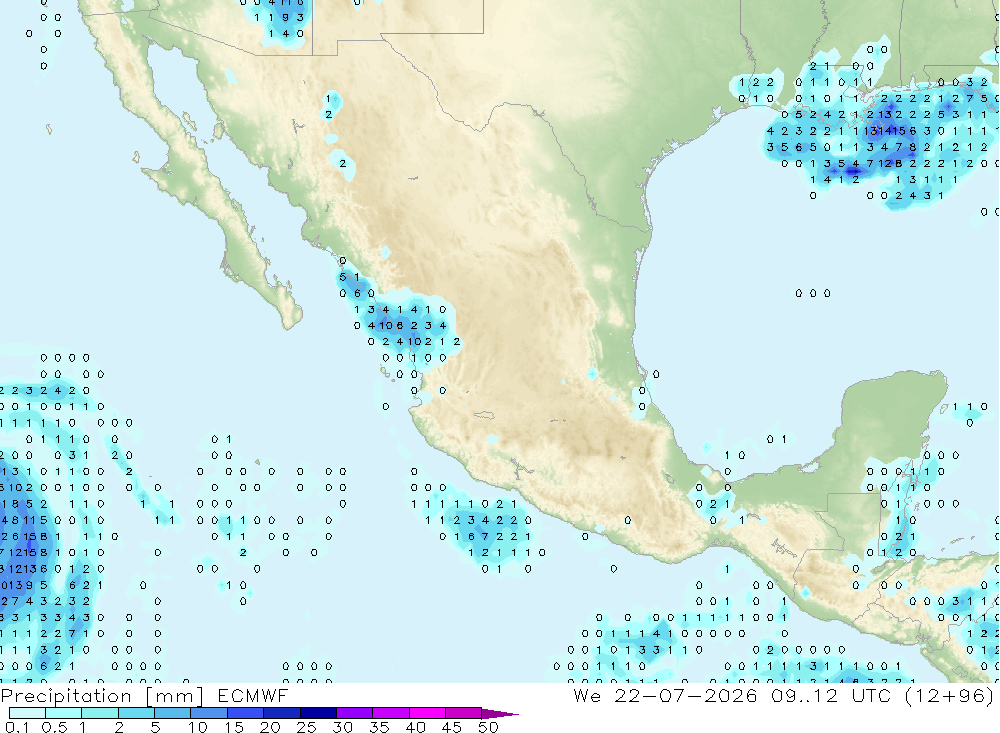This screenshot has width=1000, height=733.
Task: Select the legend swatch between 40 and 45
Action: (x=427, y=713)
